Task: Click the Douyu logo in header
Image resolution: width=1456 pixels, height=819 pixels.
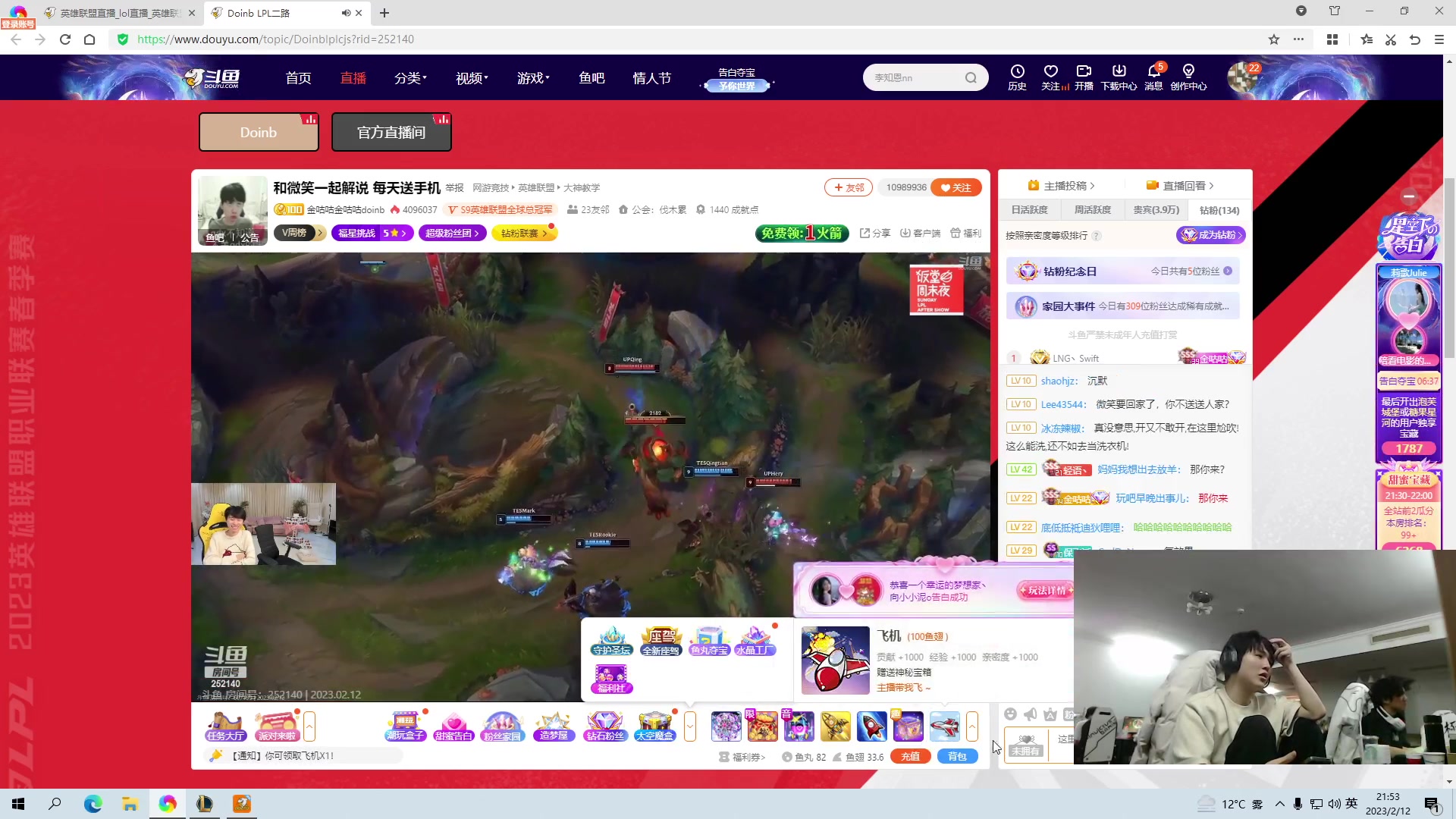Action: coord(212,77)
